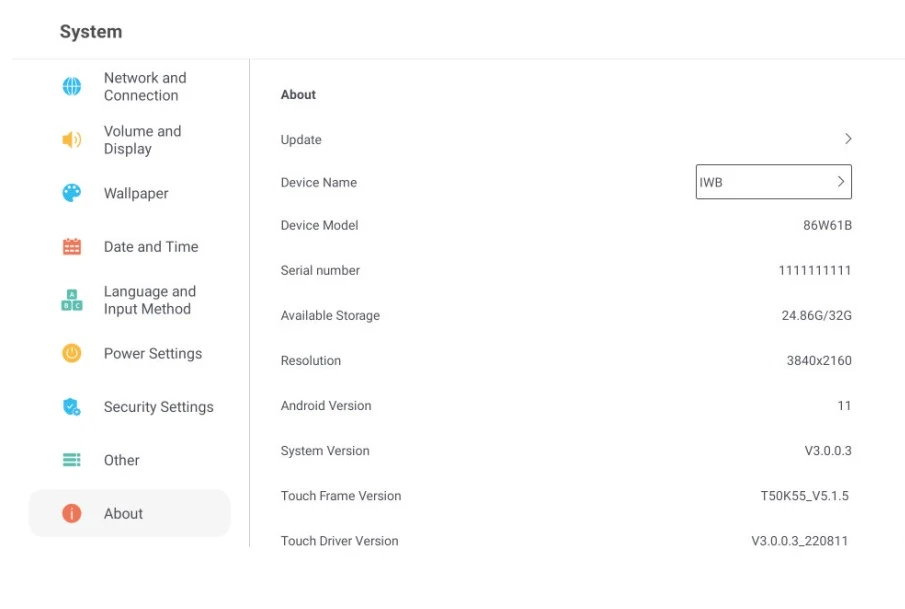Open Volume and Display settings

coord(143,140)
